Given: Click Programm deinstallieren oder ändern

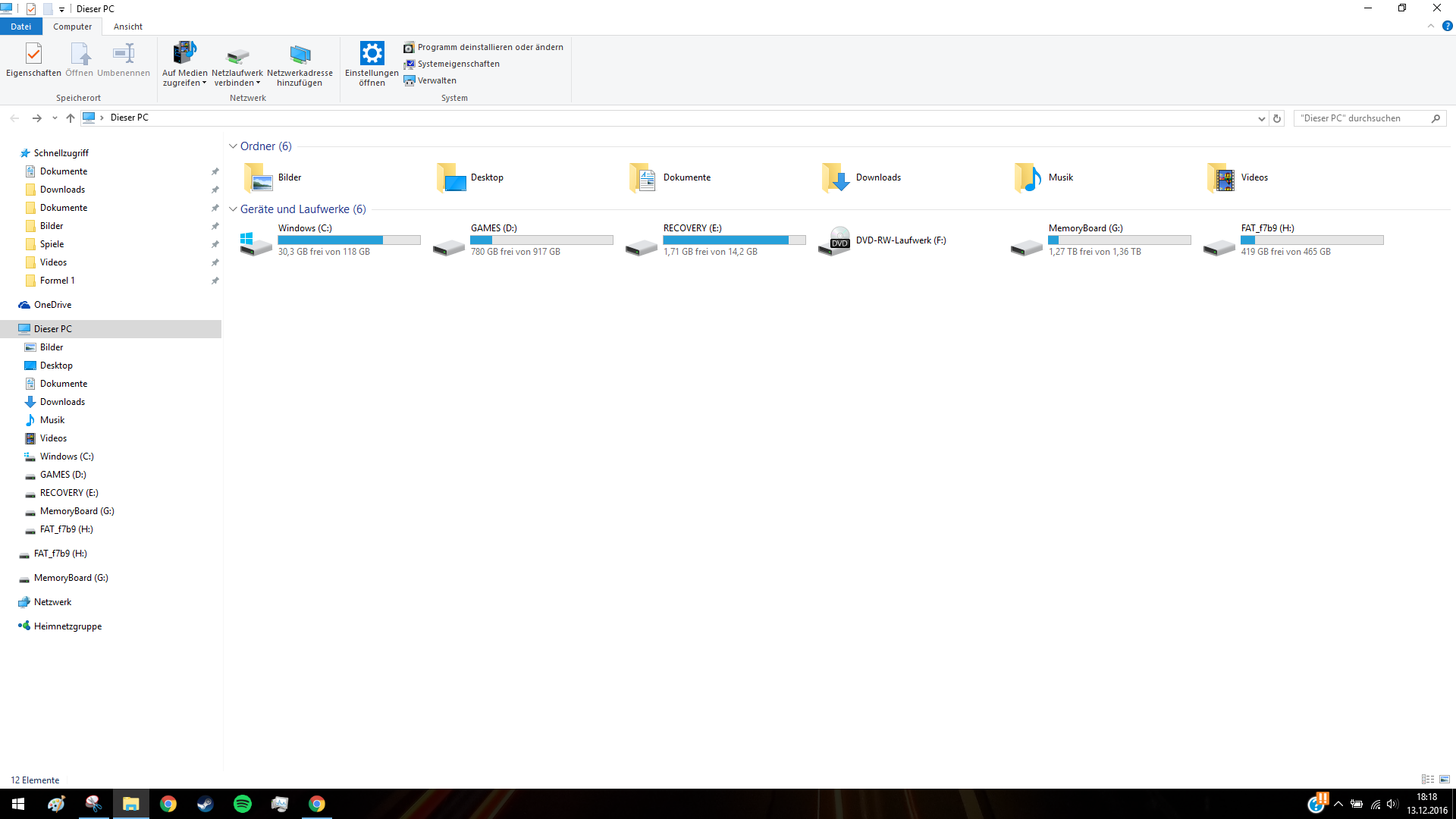Looking at the screenshot, I should point(490,47).
